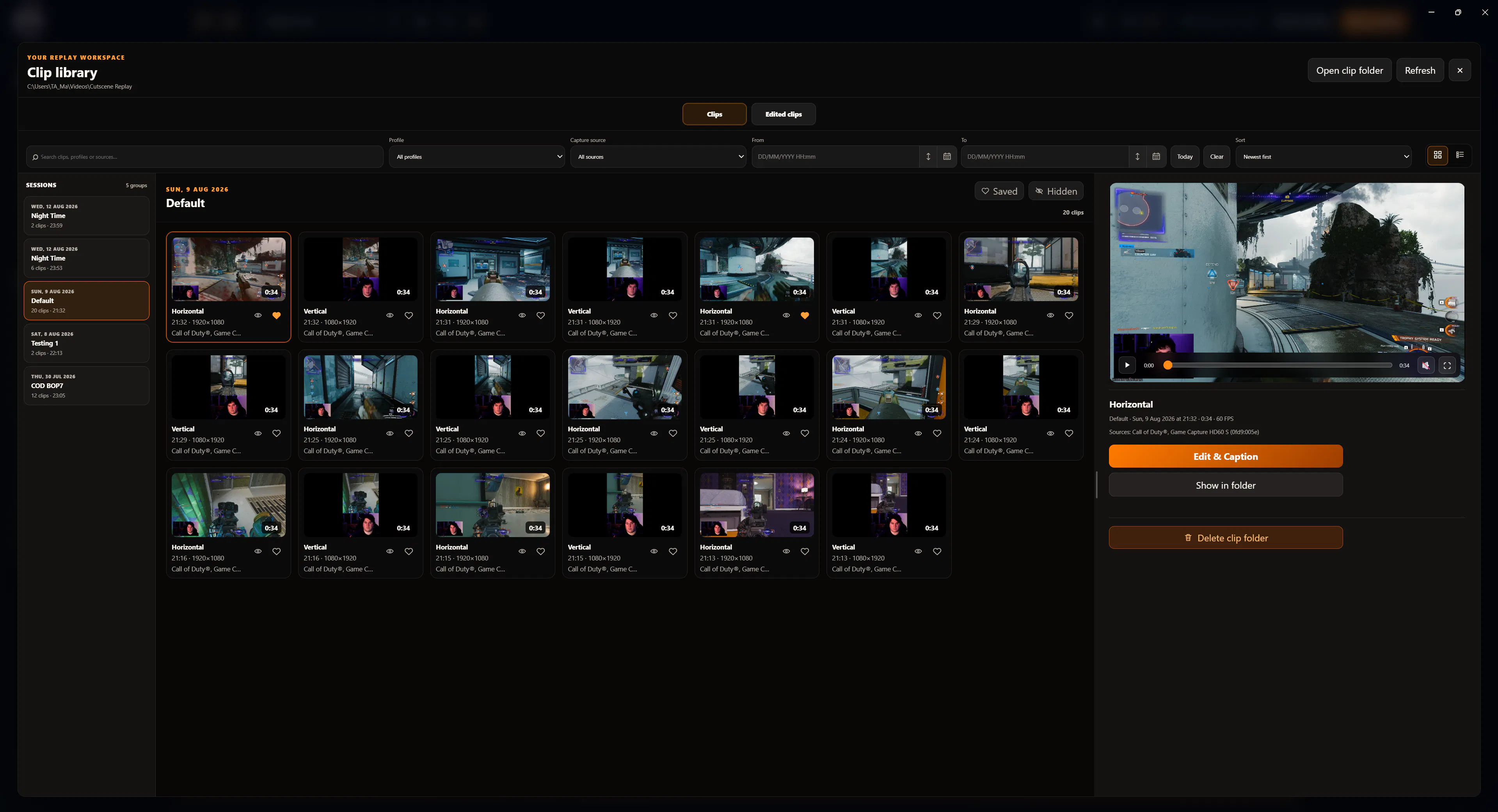
Task: Select the 21:25 Vertical 0:34 clip thumbnail next to 21:25 Horizontal
Action: 492,387
